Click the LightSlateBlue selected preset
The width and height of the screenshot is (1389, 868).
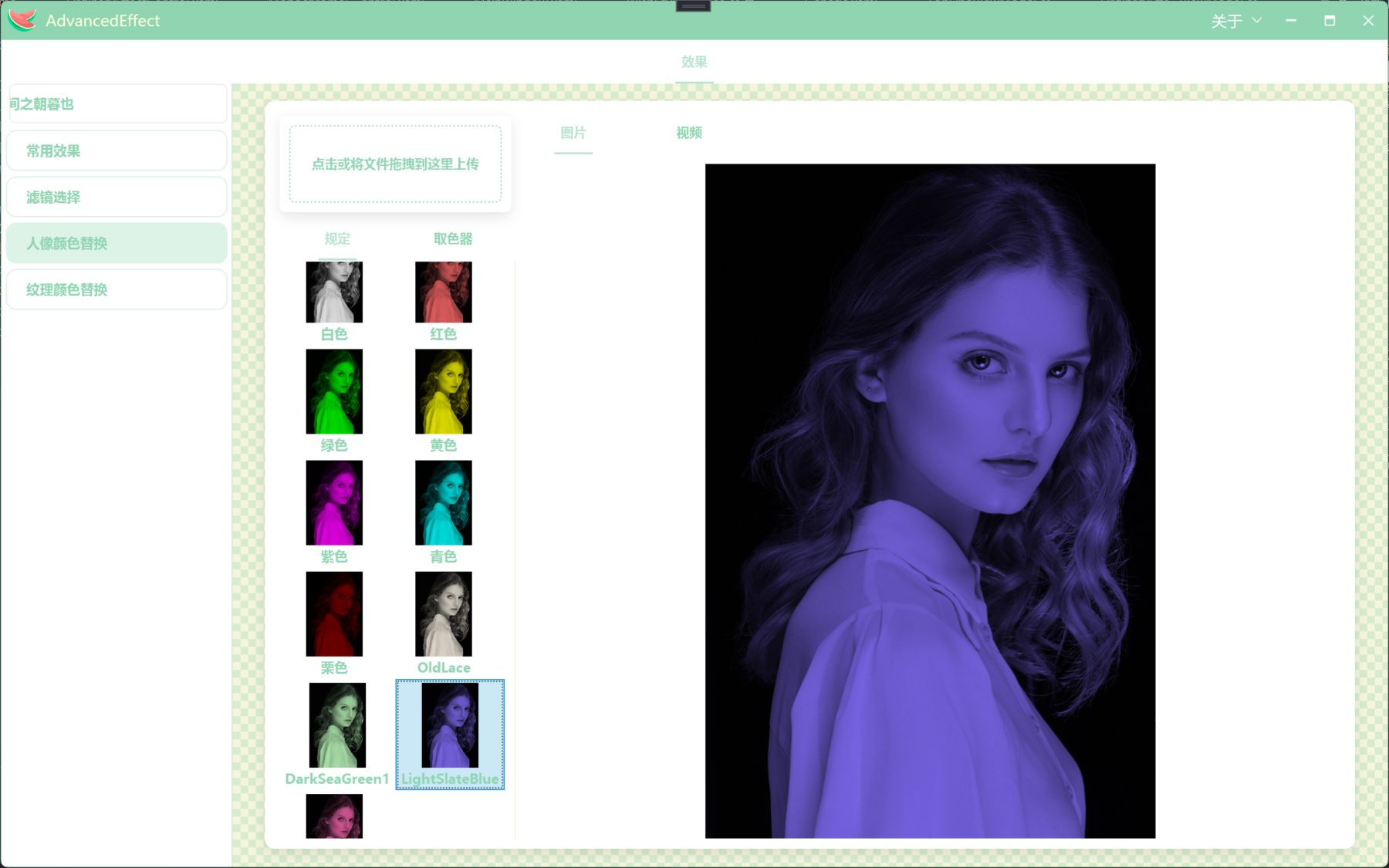[x=450, y=735]
